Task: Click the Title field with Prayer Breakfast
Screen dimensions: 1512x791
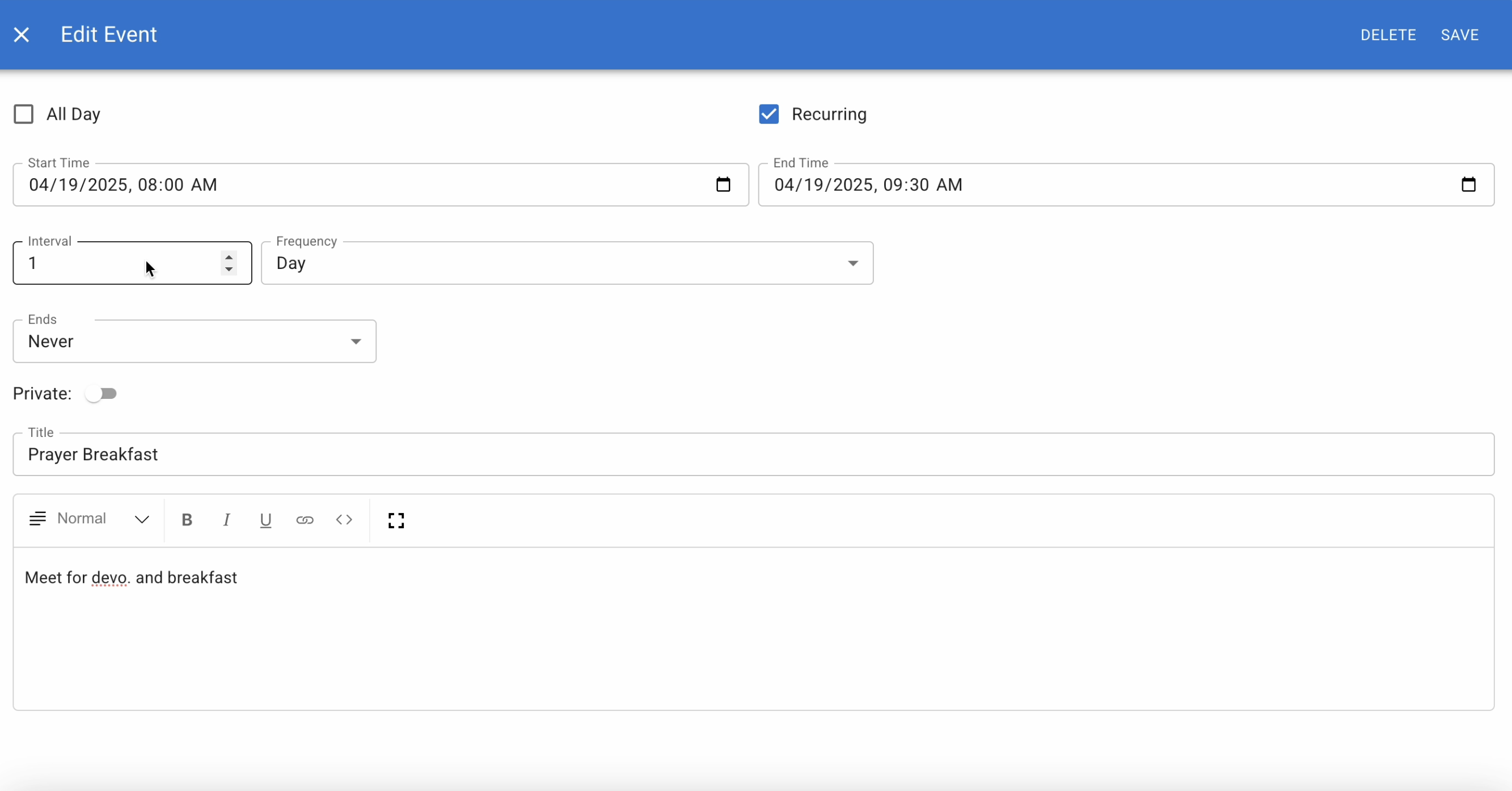Action: pos(753,455)
